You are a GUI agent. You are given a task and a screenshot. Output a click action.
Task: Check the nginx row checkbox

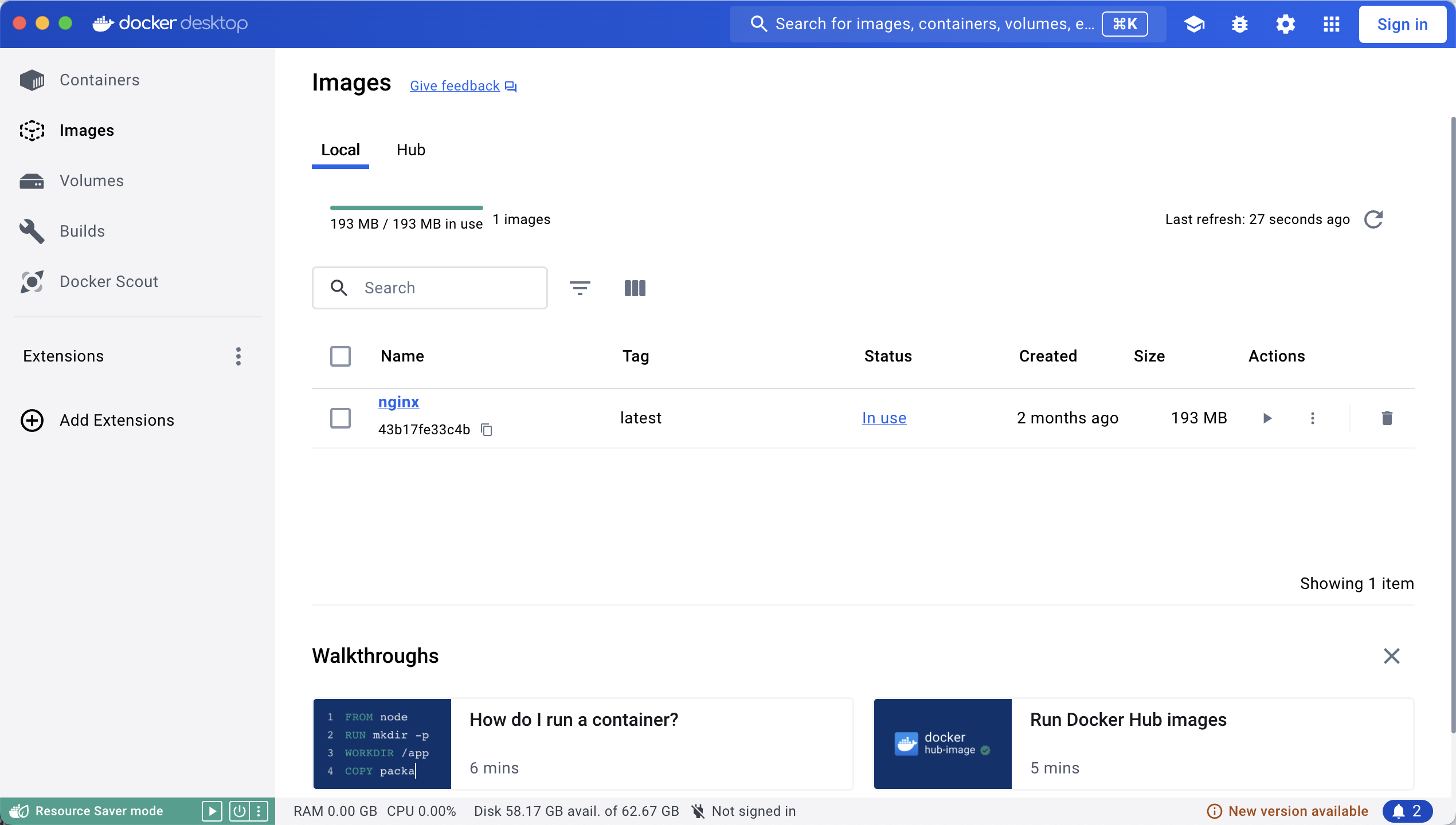[340, 418]
